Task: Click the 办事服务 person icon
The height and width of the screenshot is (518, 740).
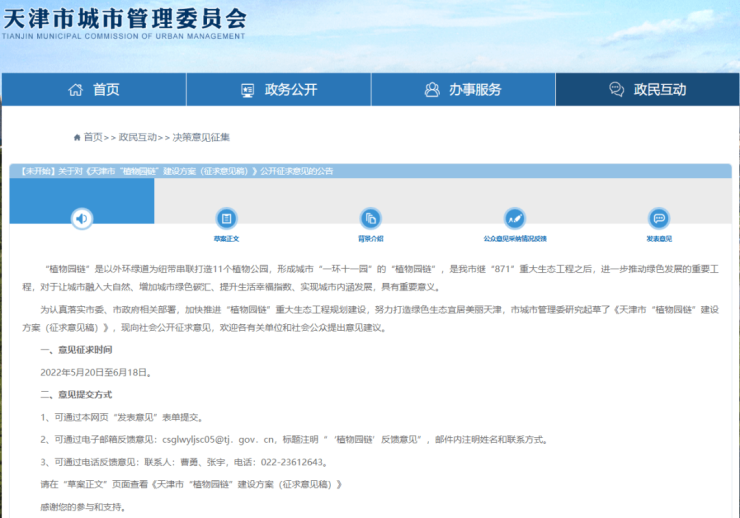Action: 432,90
